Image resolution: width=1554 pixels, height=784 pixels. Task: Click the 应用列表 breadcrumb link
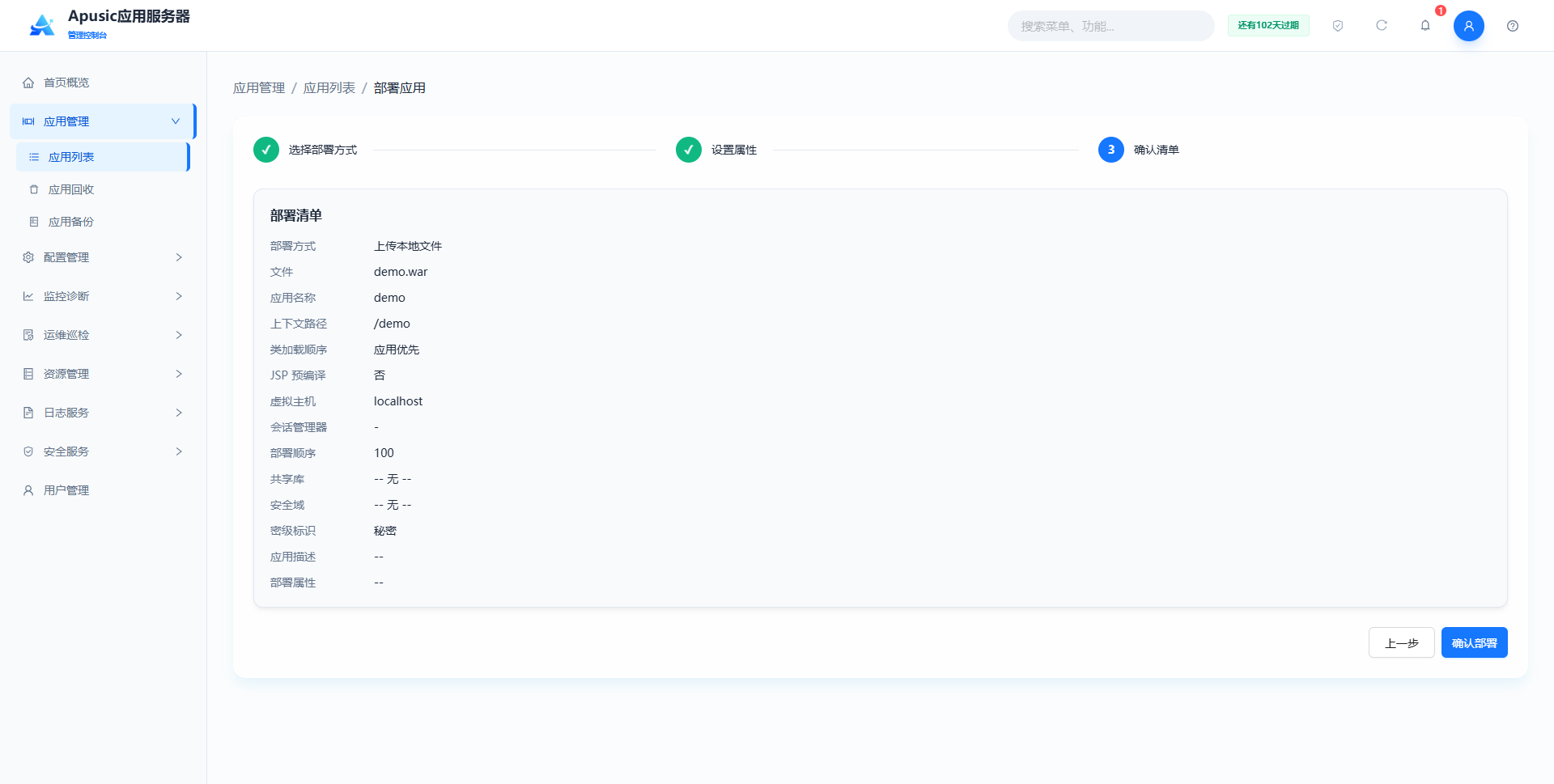[329, 88]
